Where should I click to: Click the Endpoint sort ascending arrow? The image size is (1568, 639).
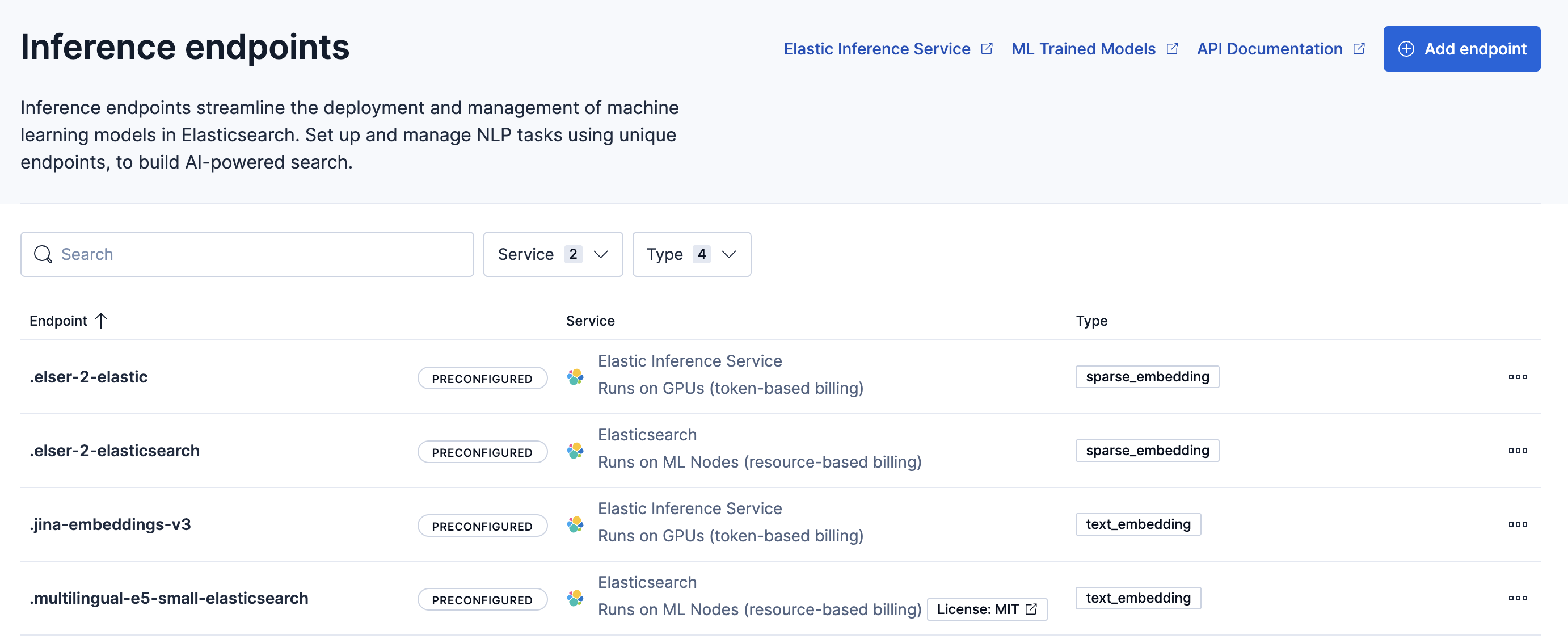click(x=101, y=321)
